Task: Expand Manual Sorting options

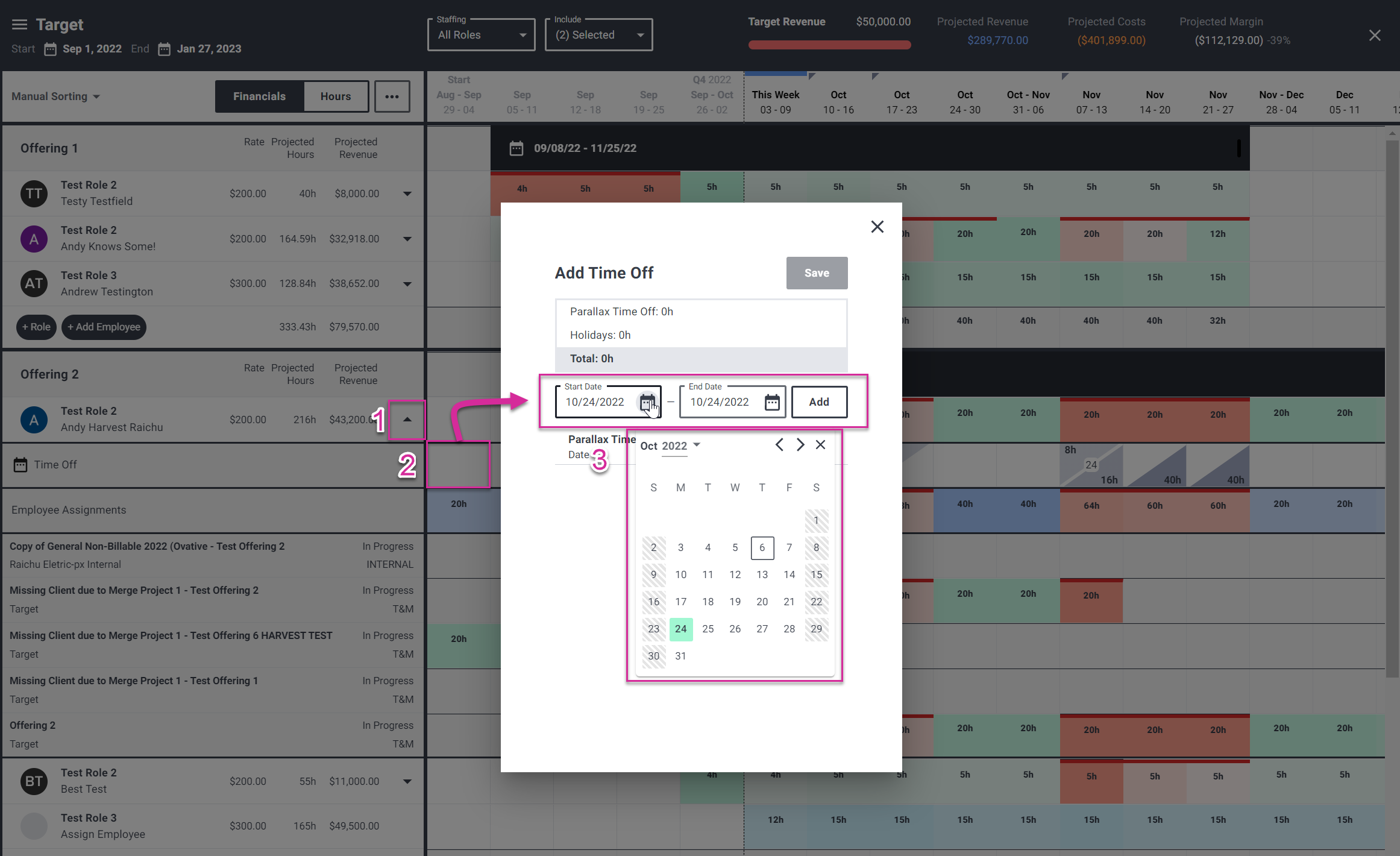Action: pos(55,96)
